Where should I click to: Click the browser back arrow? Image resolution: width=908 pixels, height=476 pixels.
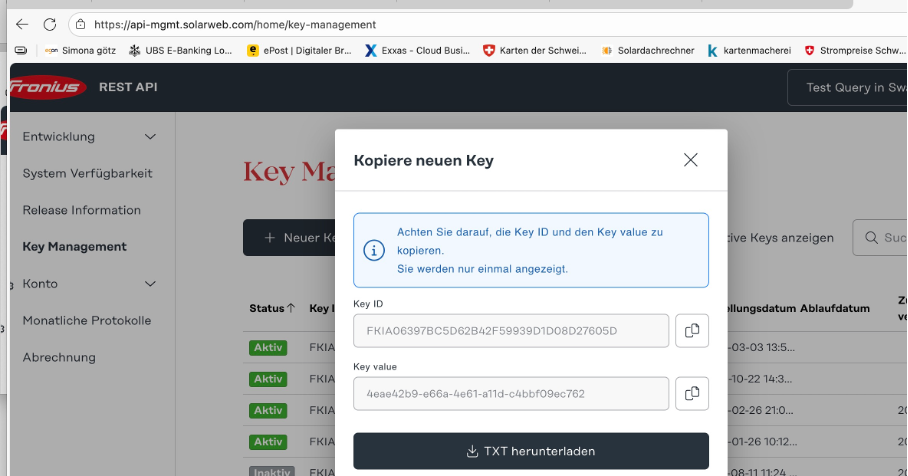[x=22, y=23]
